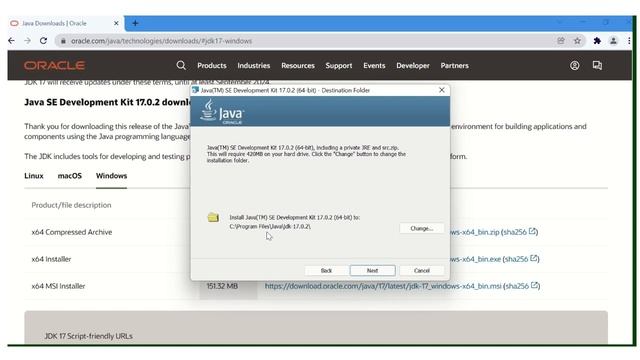Click the 'x64 Installer' row label
This screenshot has height=360, width=640.
(51, 259)
